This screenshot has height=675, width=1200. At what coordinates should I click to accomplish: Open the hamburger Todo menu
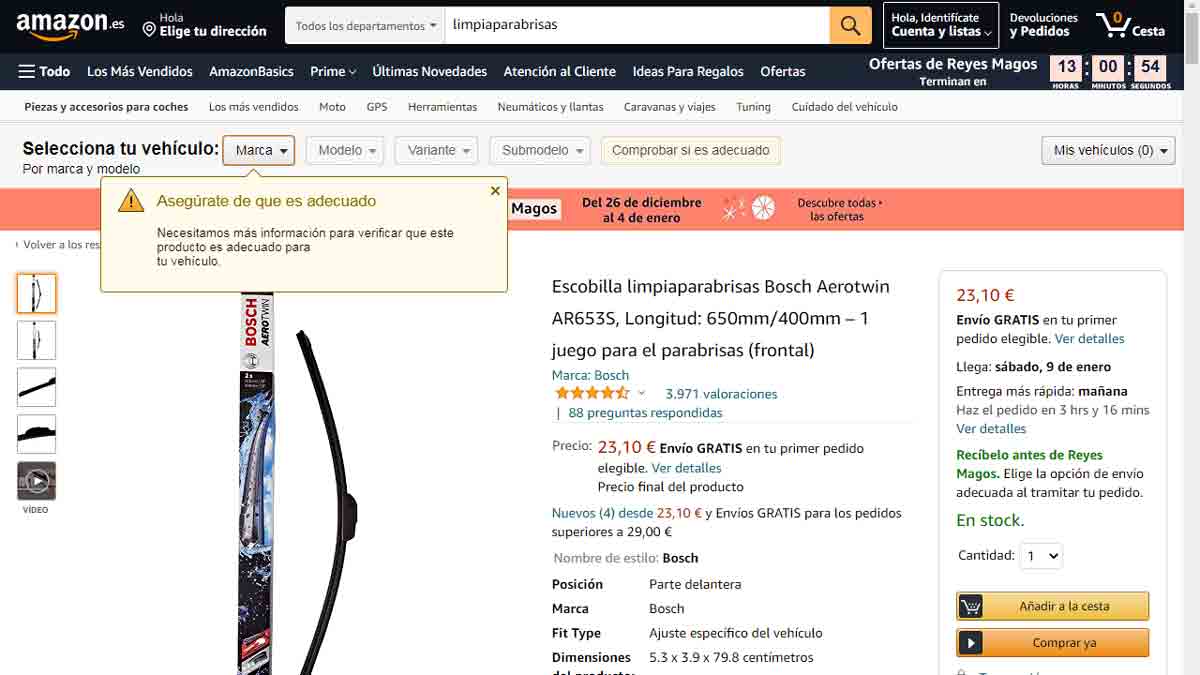click(44, 71)
